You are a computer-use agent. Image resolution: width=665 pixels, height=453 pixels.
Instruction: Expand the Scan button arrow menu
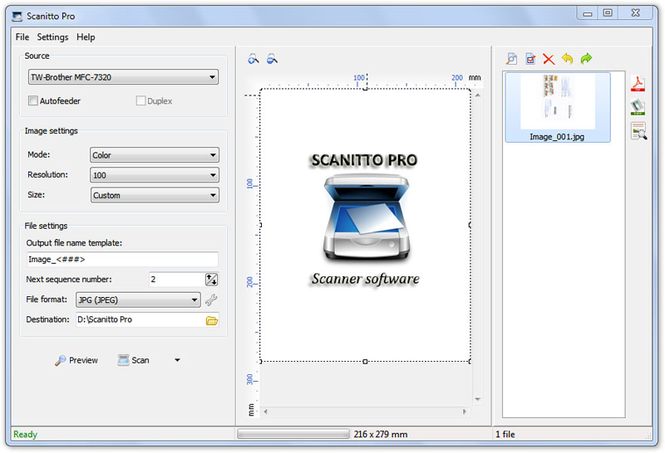(177, 360)
